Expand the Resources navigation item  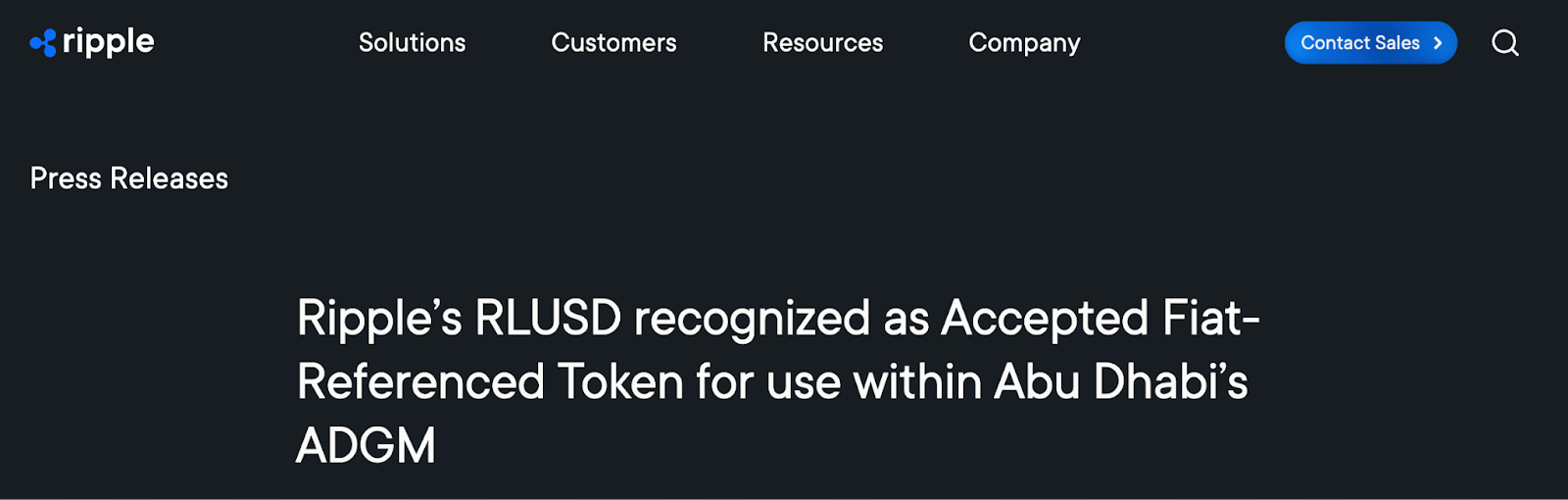coord(822,43)
